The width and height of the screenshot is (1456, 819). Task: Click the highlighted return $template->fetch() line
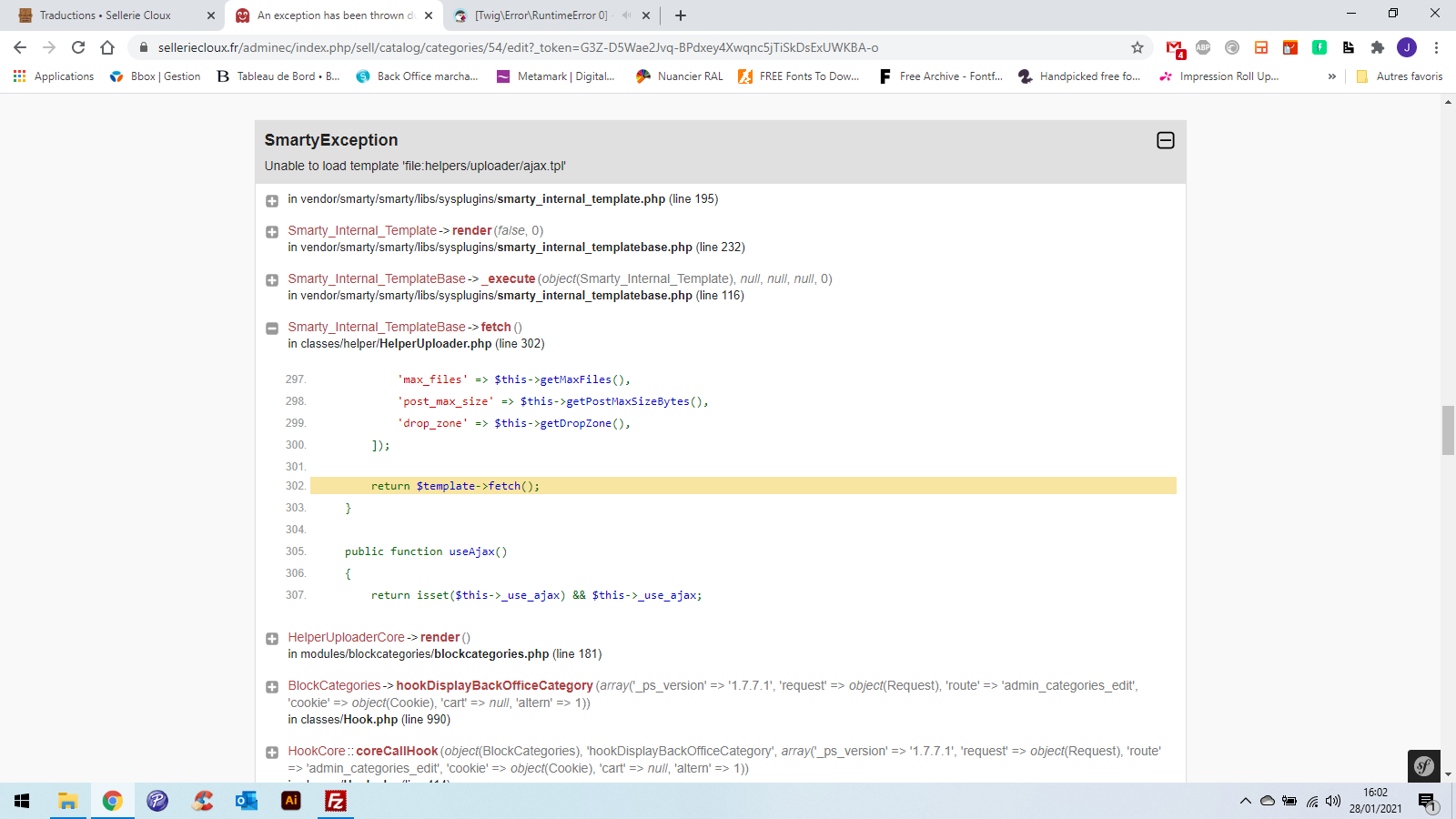coord(743,486)
